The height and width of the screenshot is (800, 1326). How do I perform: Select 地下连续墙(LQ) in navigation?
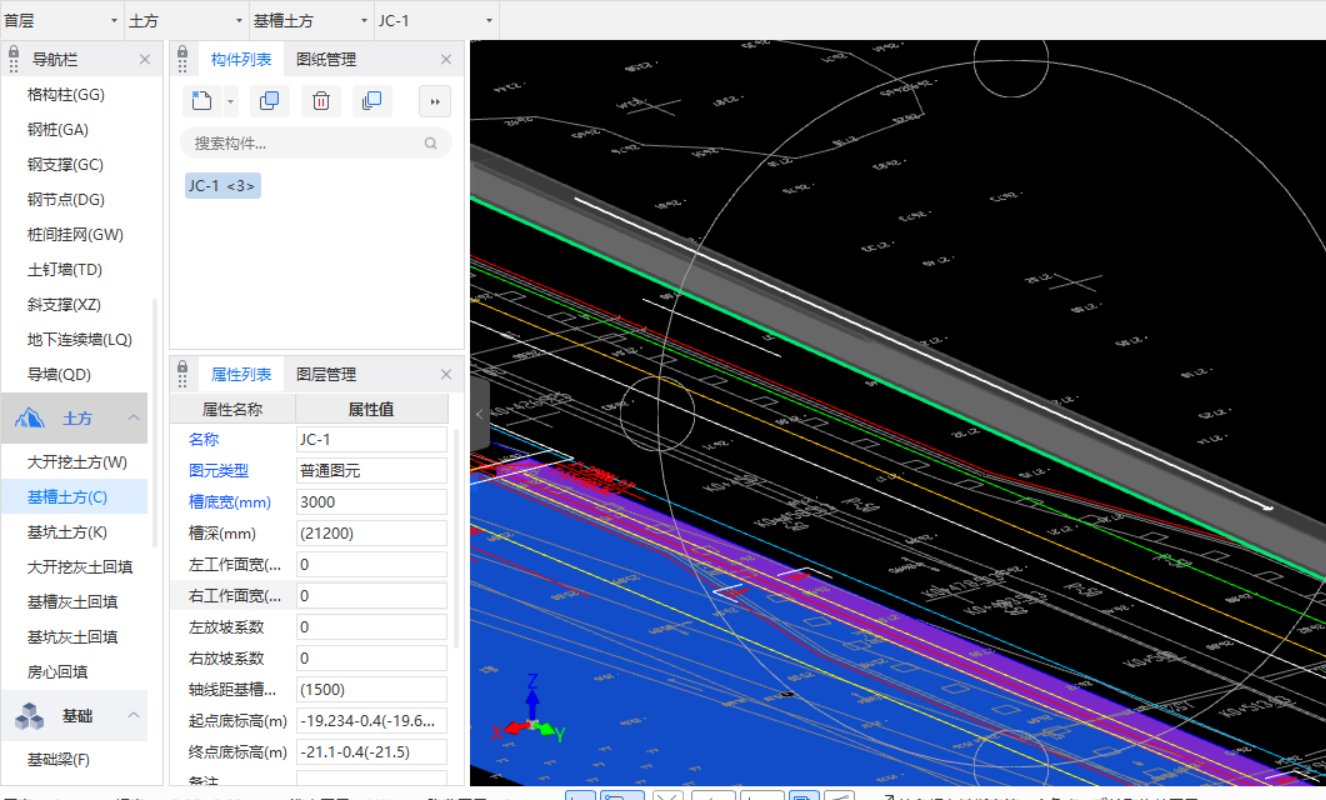pos(80,340)
